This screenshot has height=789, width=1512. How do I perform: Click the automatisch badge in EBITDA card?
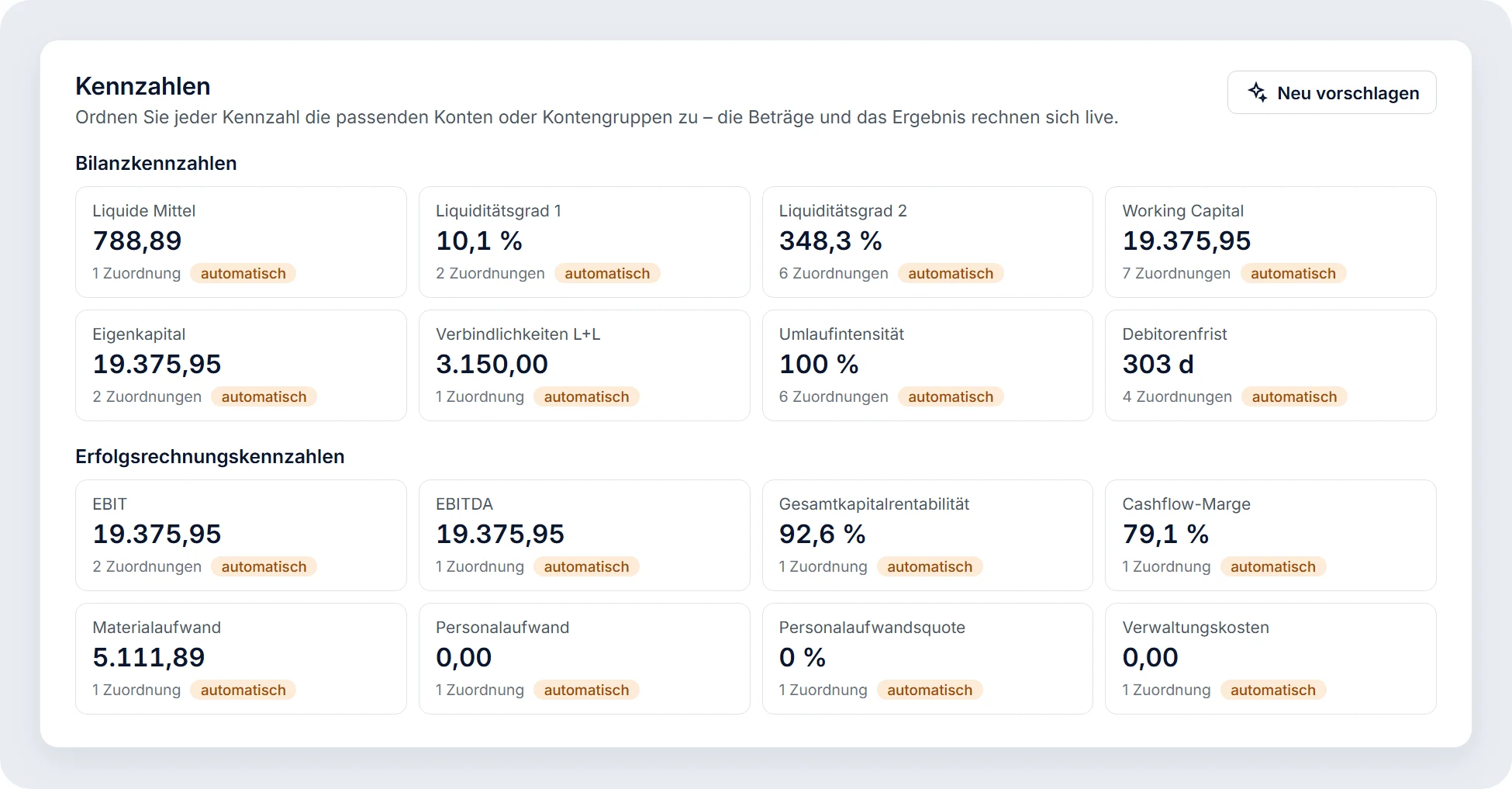[586, 566]
